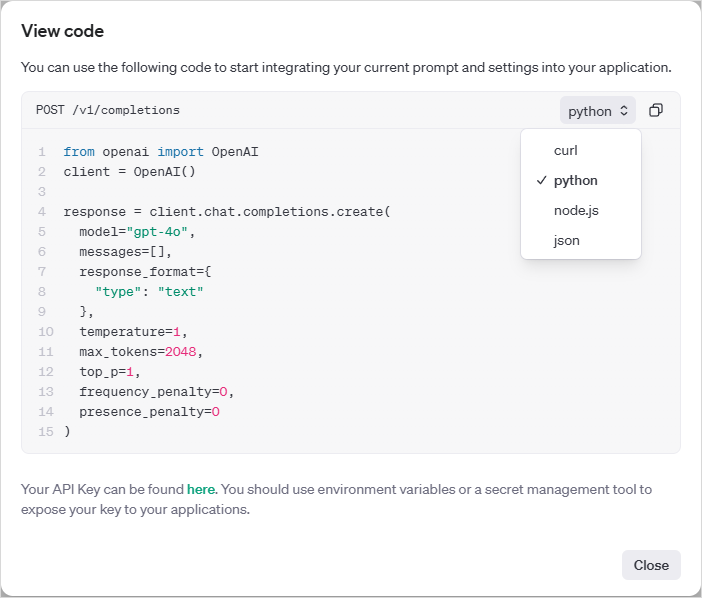Click line number 1 in the gutter
This screenshot has height=598, width=702.
coord(42,152)
